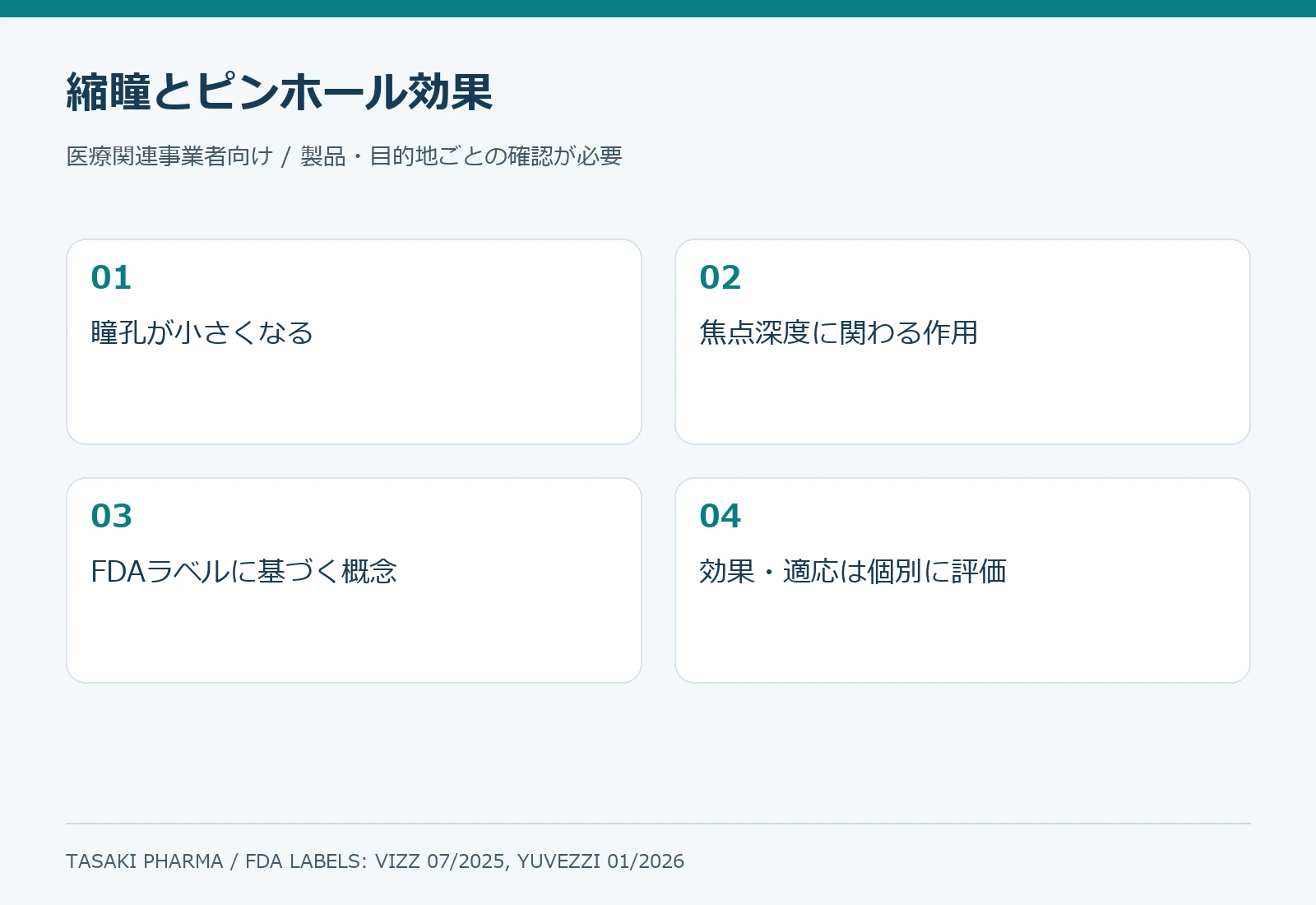
Task: Click the footer TASAKI PHARMA / FDA LABELS line
Action: [x=375, y=861]
